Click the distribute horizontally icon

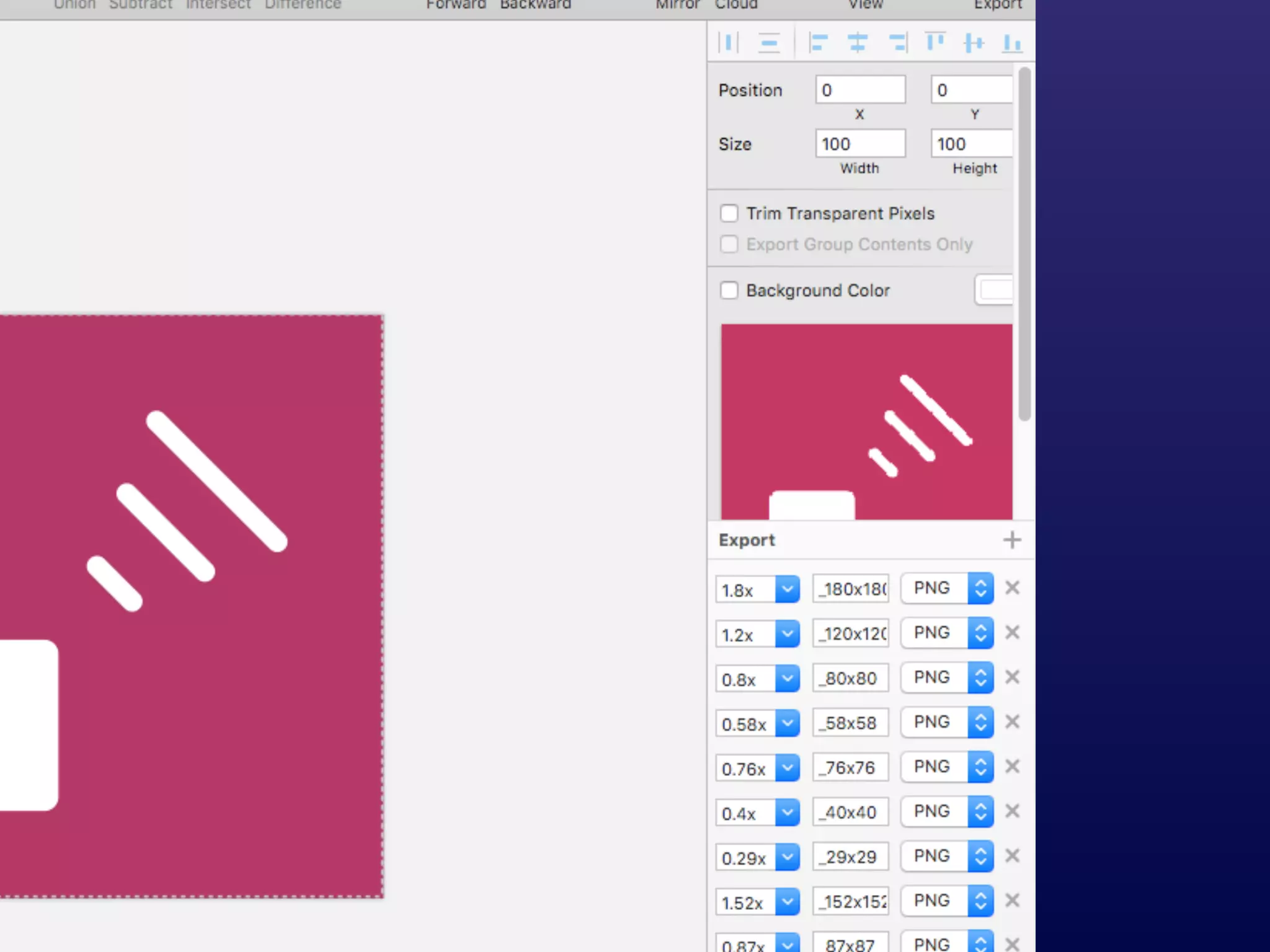[729, 43]
